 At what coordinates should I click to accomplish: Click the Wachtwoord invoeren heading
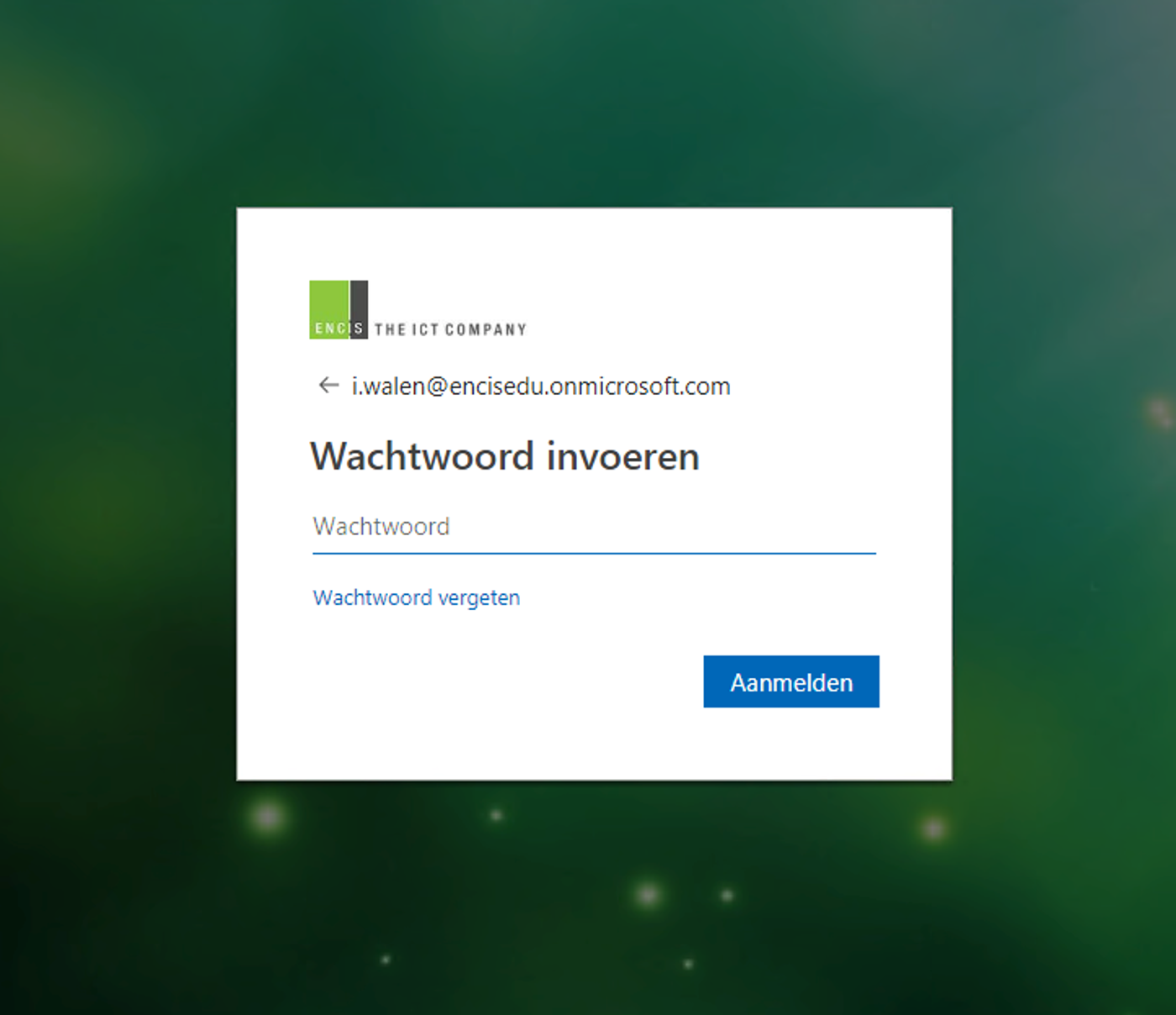(505, 456)
